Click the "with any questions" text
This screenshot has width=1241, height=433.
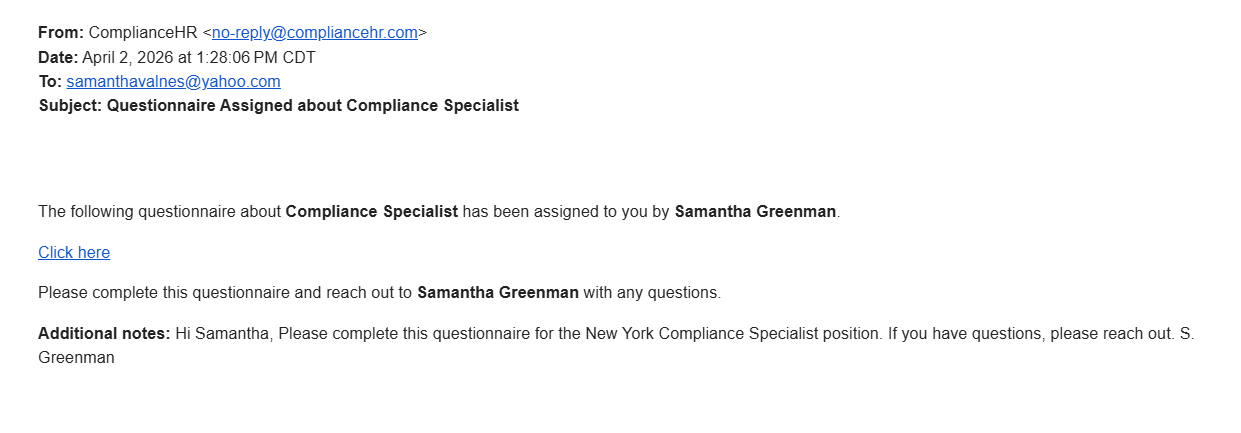pos(652,293)
